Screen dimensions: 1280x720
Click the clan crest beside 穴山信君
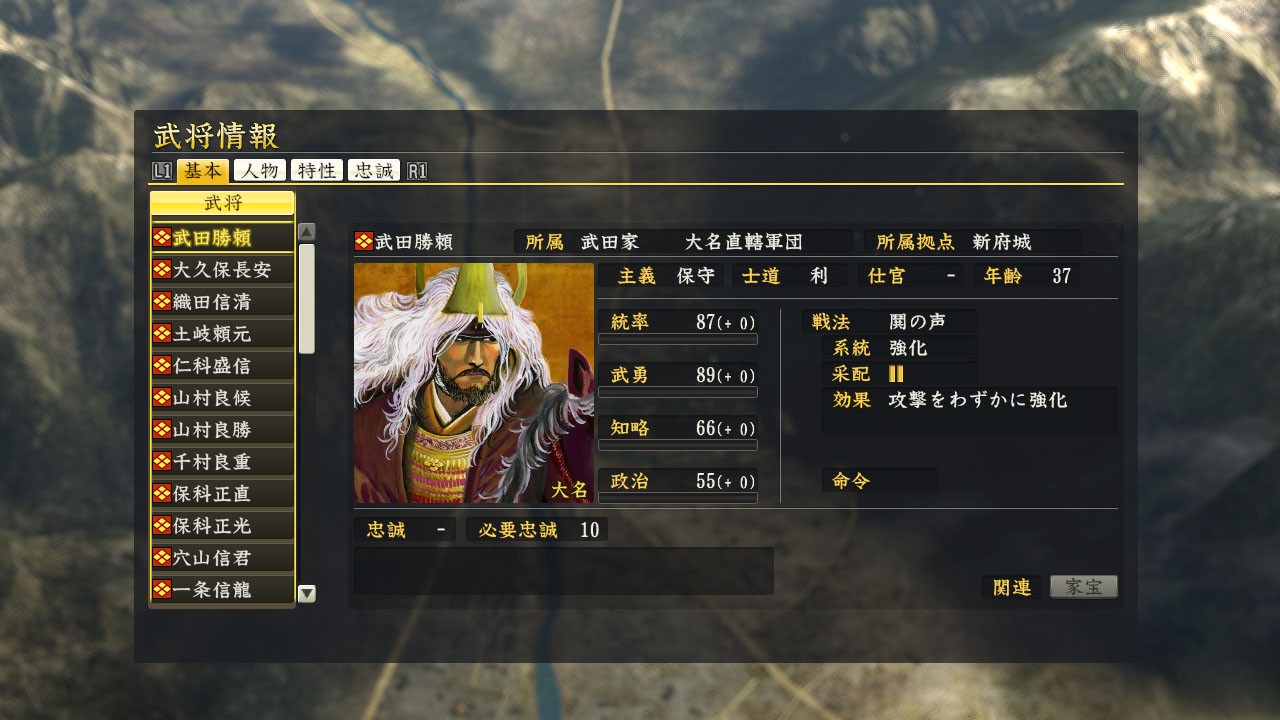click(x=162, y=557)
